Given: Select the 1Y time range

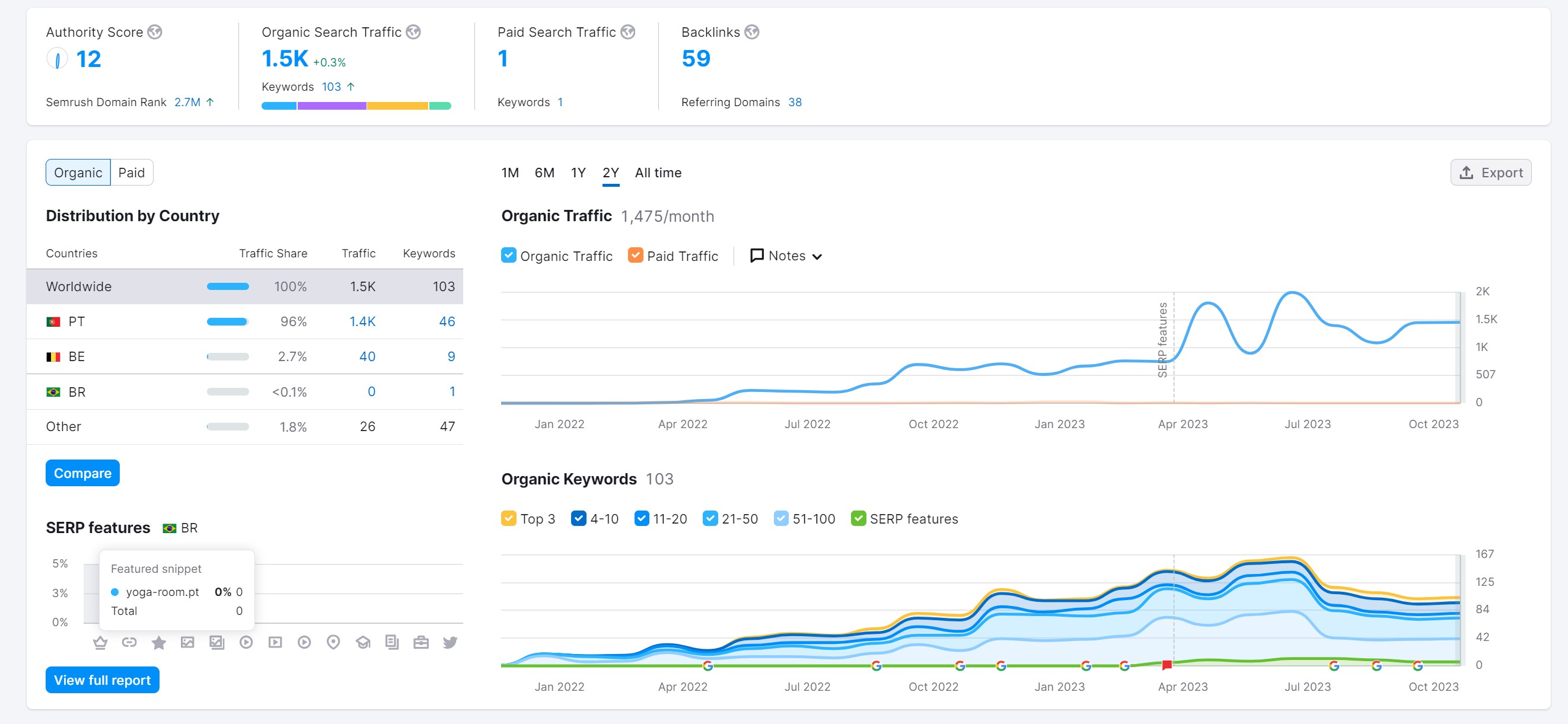Looking at the screenshot, I should pyautogui.click(x=578, y=173).
